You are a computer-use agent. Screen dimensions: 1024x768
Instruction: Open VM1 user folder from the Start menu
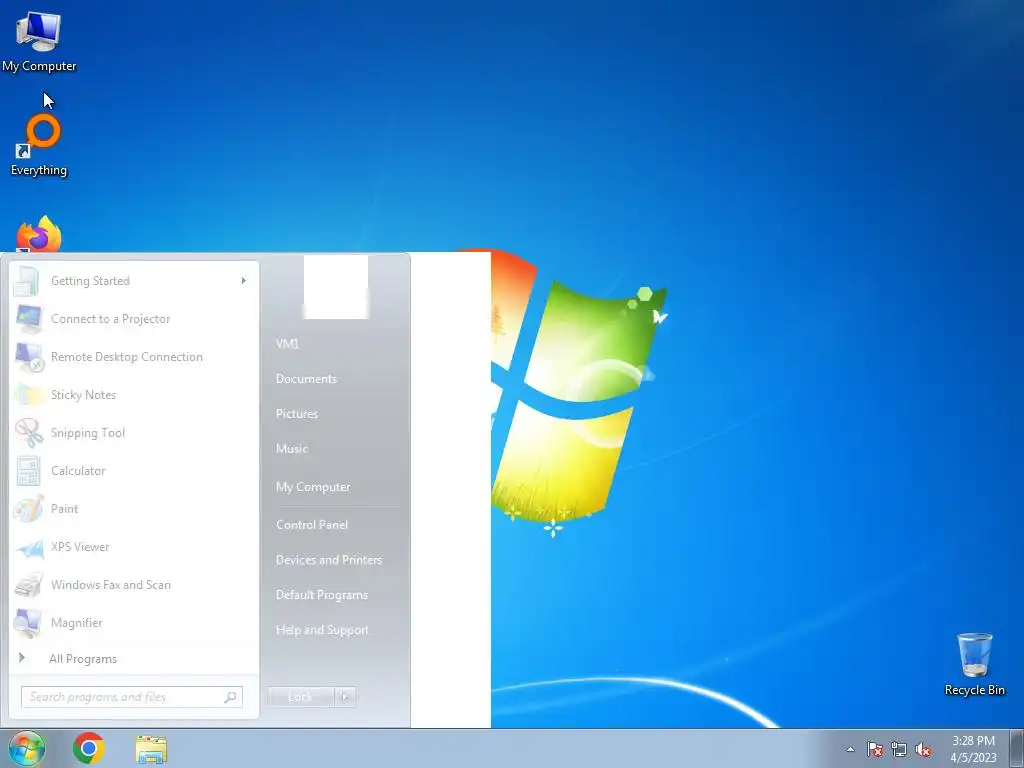pyautogui.click(x=287, y=344)
